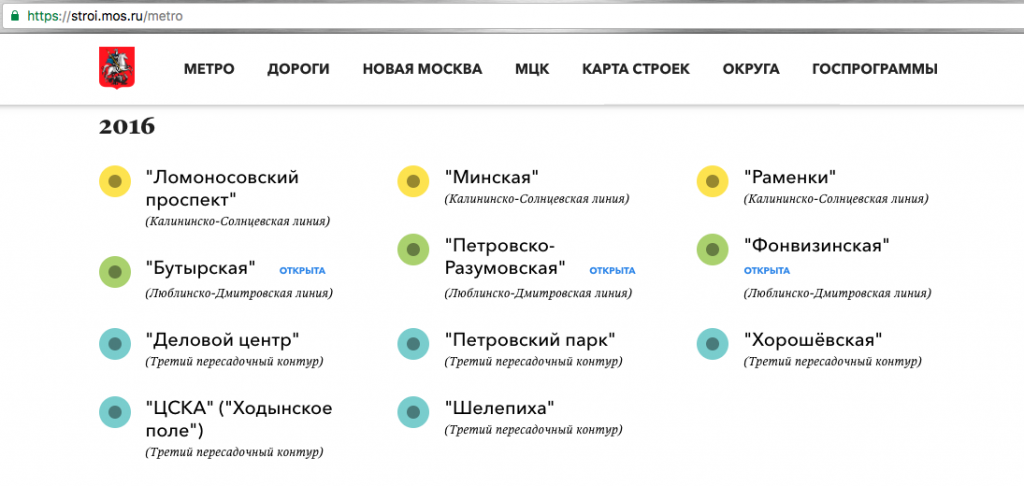
Task: Click the 2016 year heading
Action: (127, 127)
